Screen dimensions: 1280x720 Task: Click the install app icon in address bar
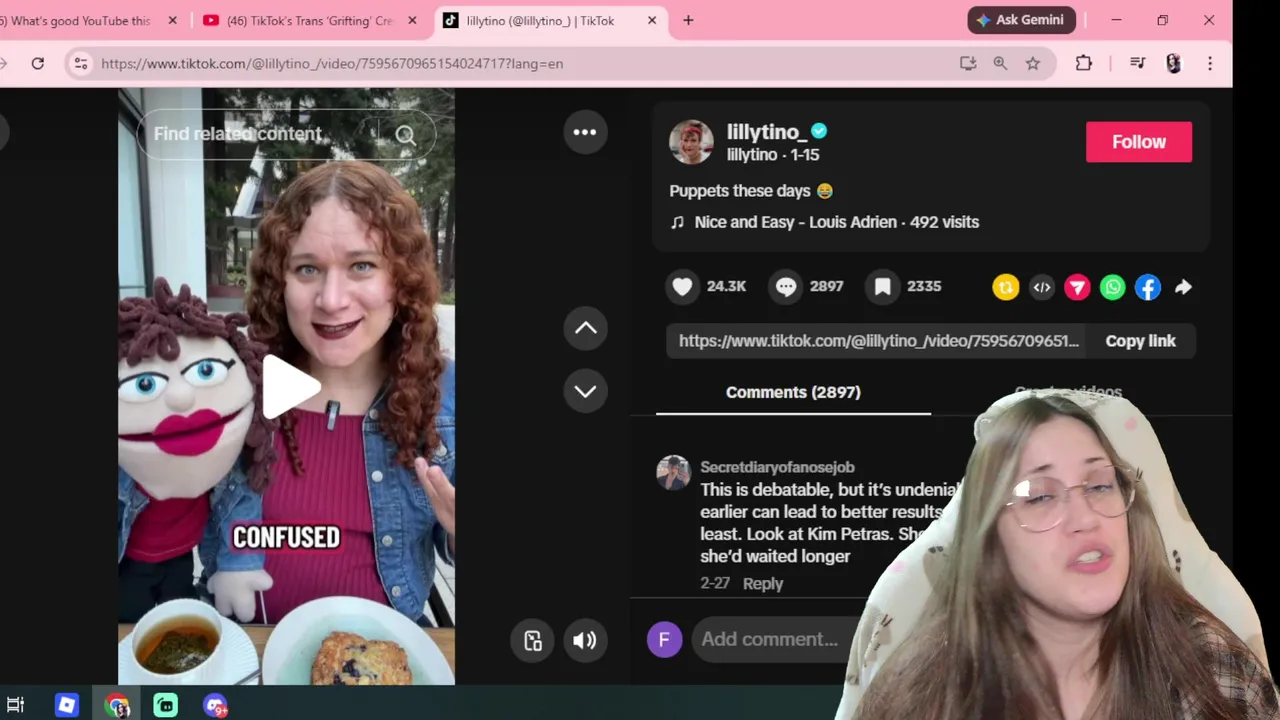pos(967,63)
